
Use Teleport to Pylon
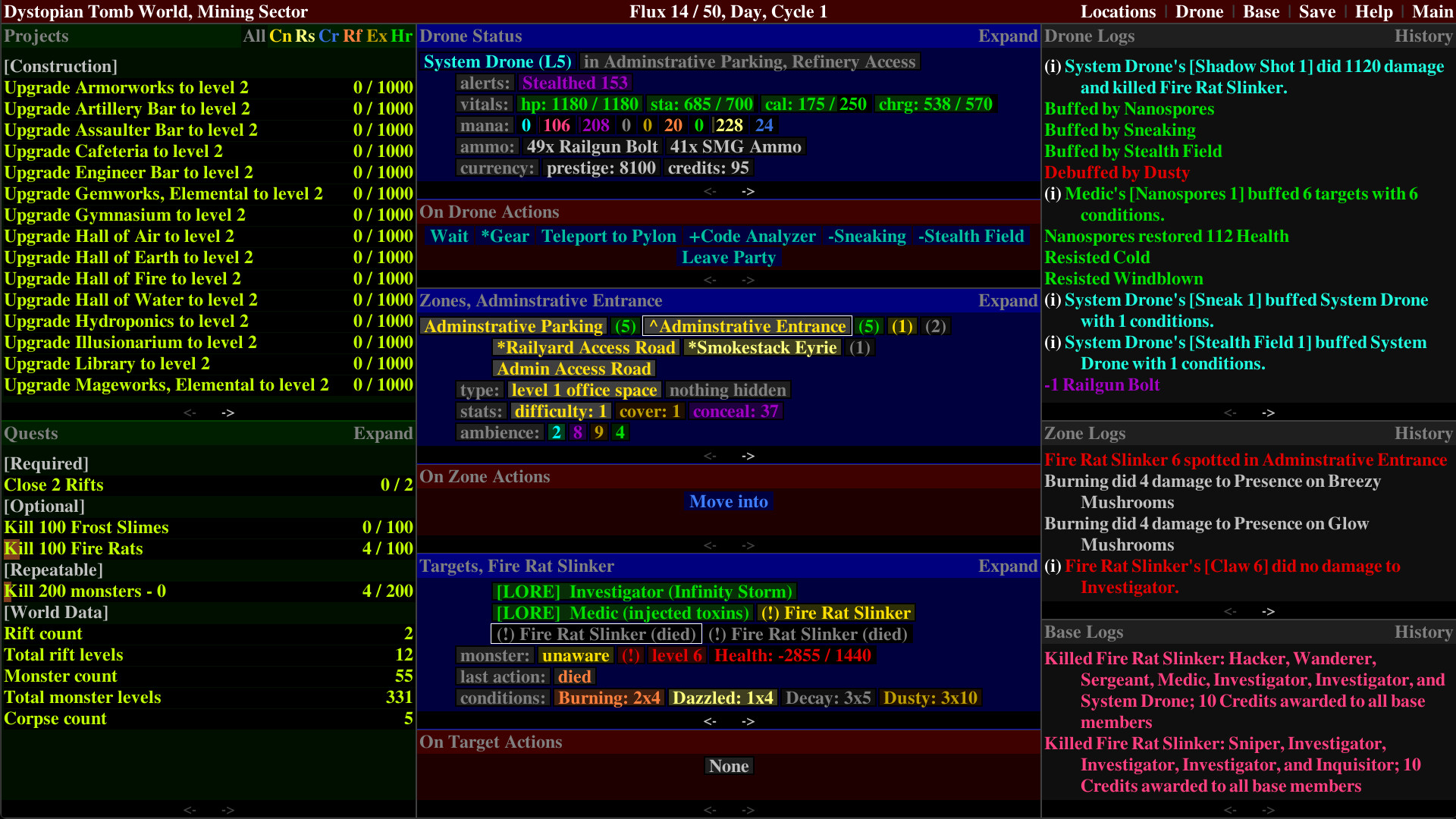pos(609,236)
